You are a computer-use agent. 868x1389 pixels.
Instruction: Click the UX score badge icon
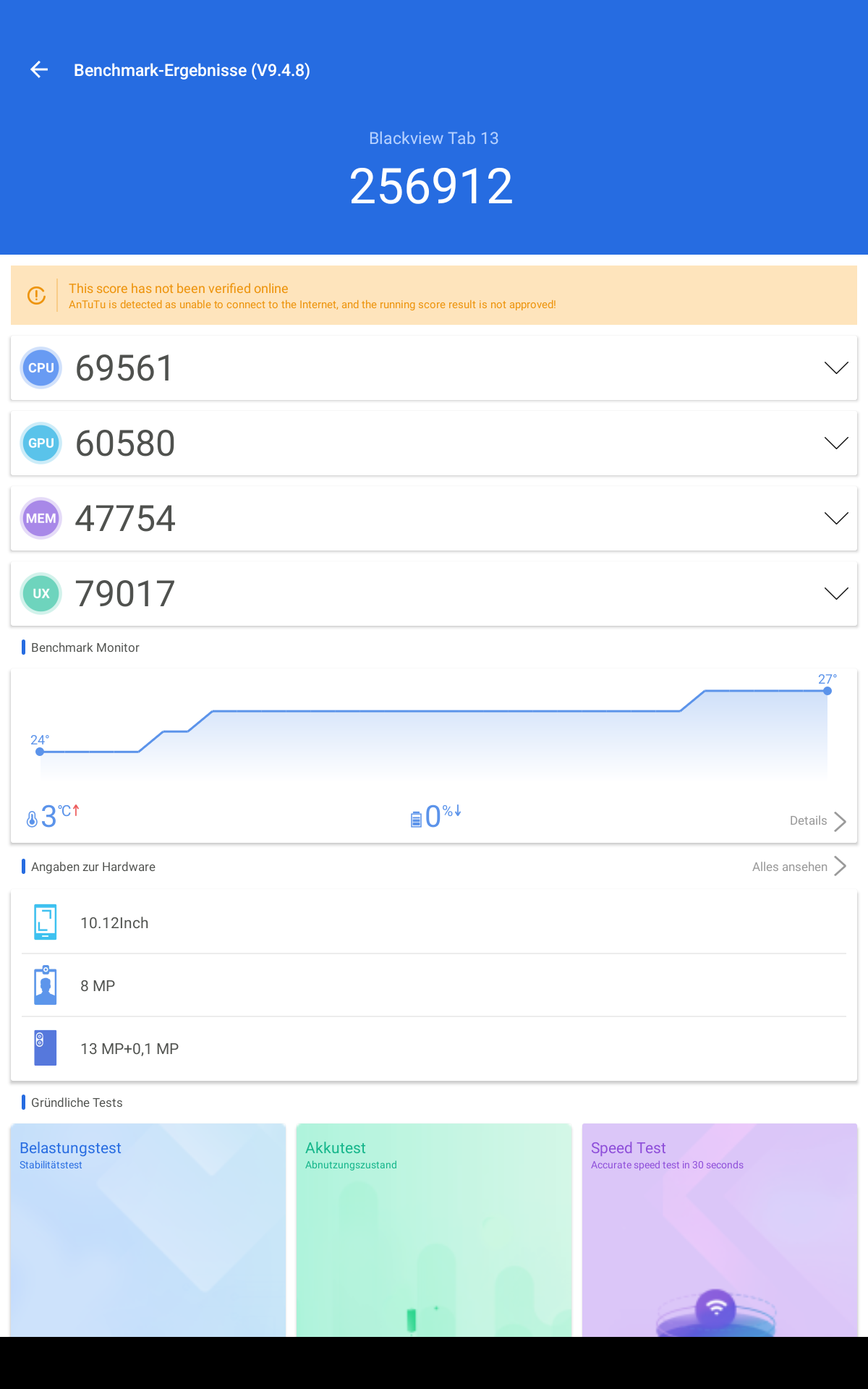41,594
